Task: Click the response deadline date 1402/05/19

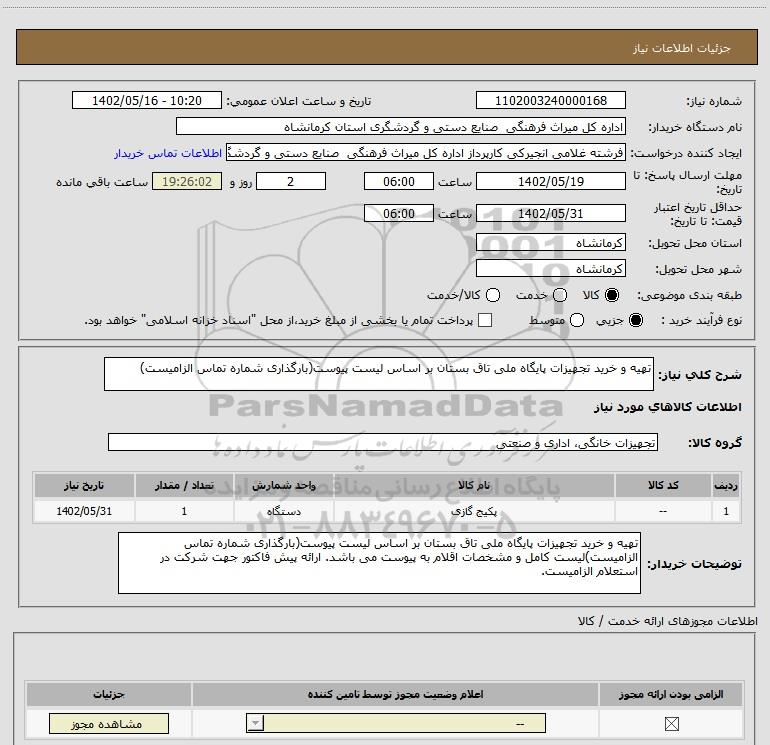Action: pos(550,181)
